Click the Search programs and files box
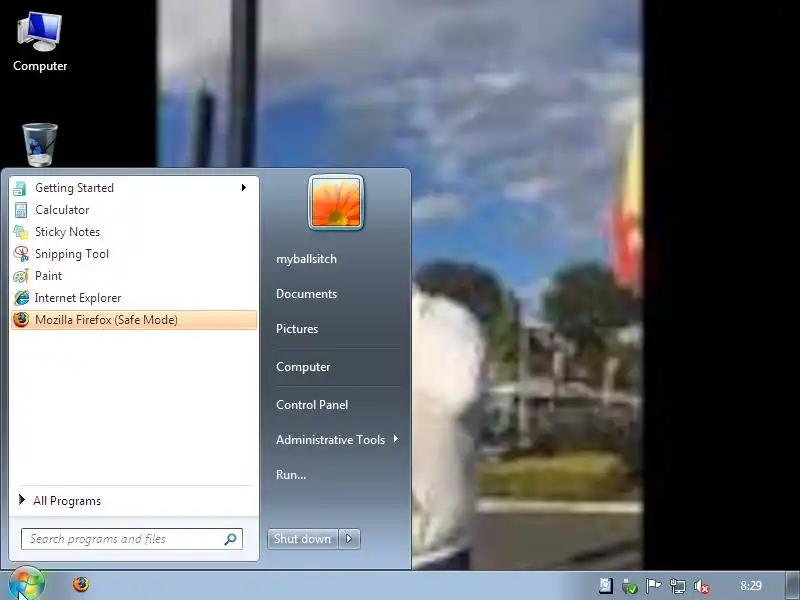This screenshot has width=800, height=600. (x=132, y=539)
